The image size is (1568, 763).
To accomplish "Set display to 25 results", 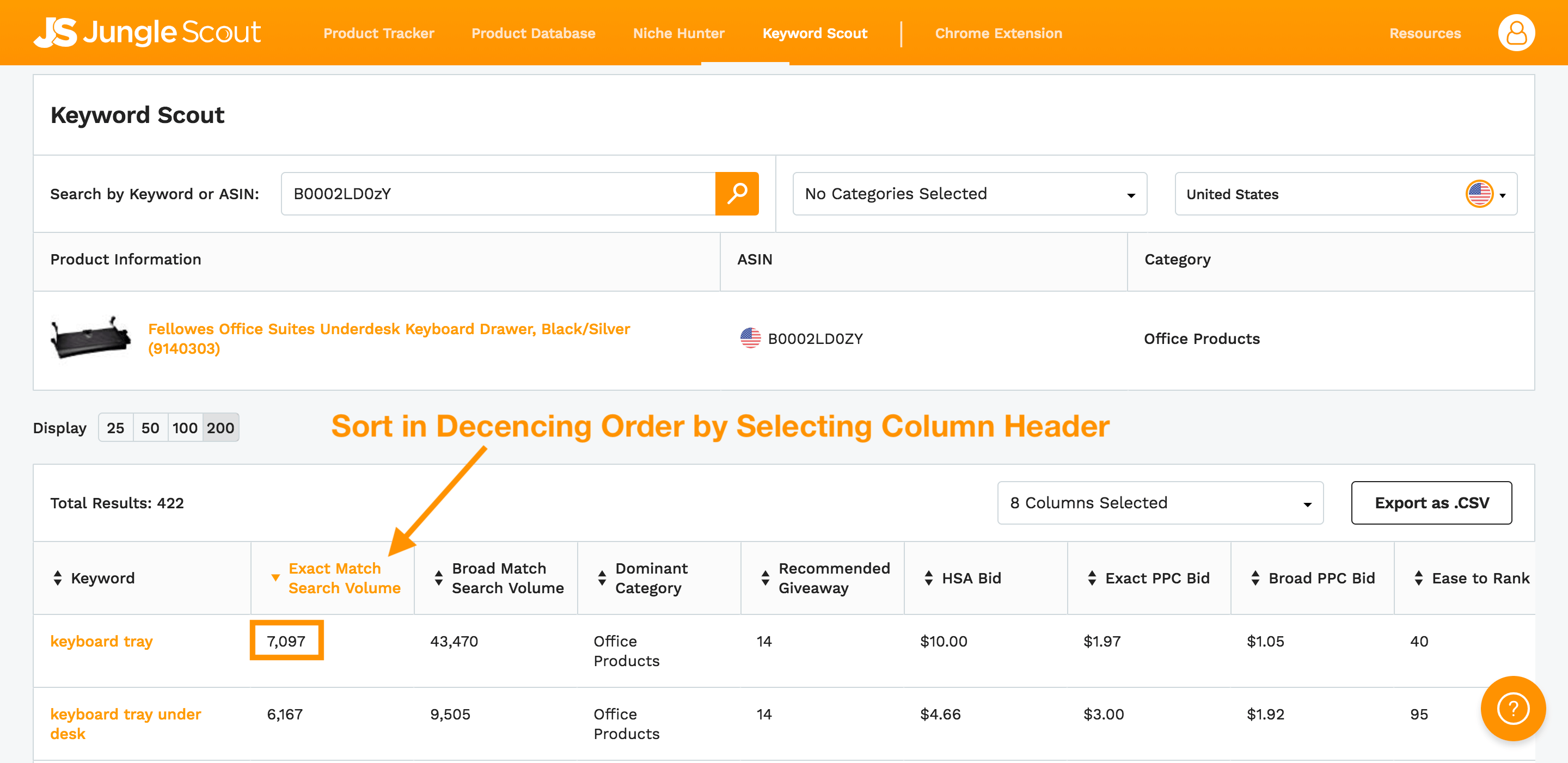I will point(115,428).
